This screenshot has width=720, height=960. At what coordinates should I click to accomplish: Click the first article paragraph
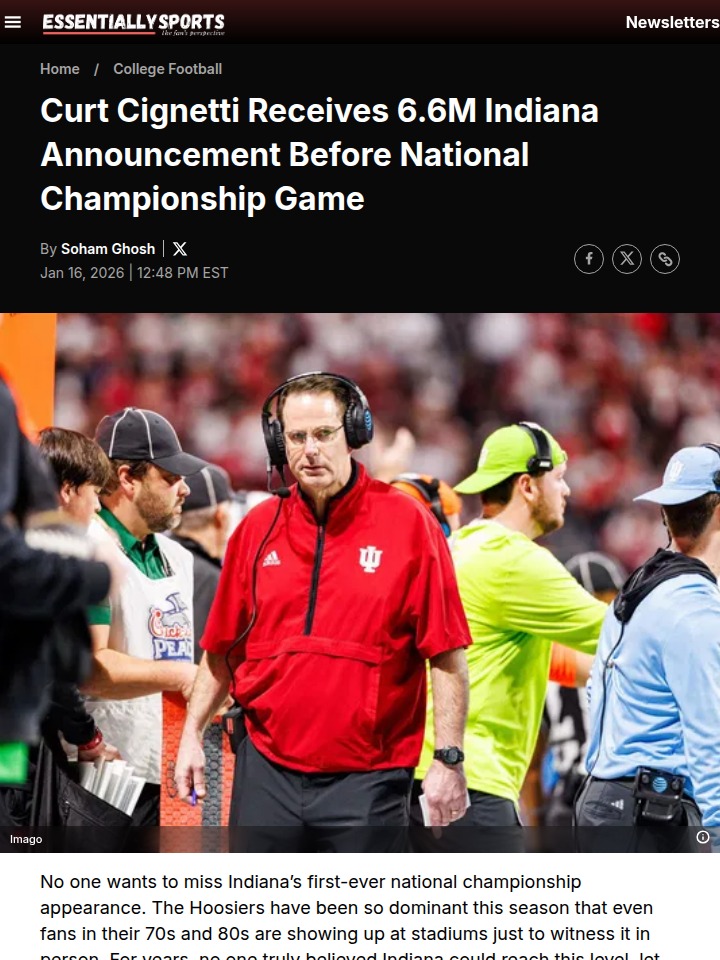tap(349, 917)
